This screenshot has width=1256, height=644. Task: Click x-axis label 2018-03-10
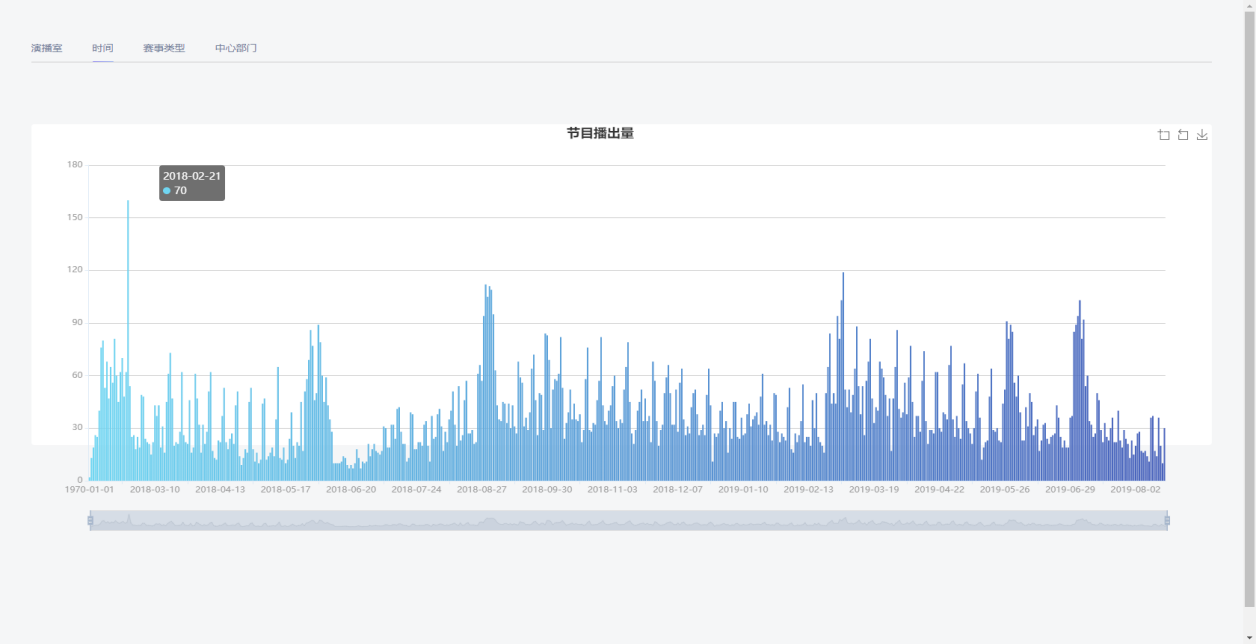155,490
